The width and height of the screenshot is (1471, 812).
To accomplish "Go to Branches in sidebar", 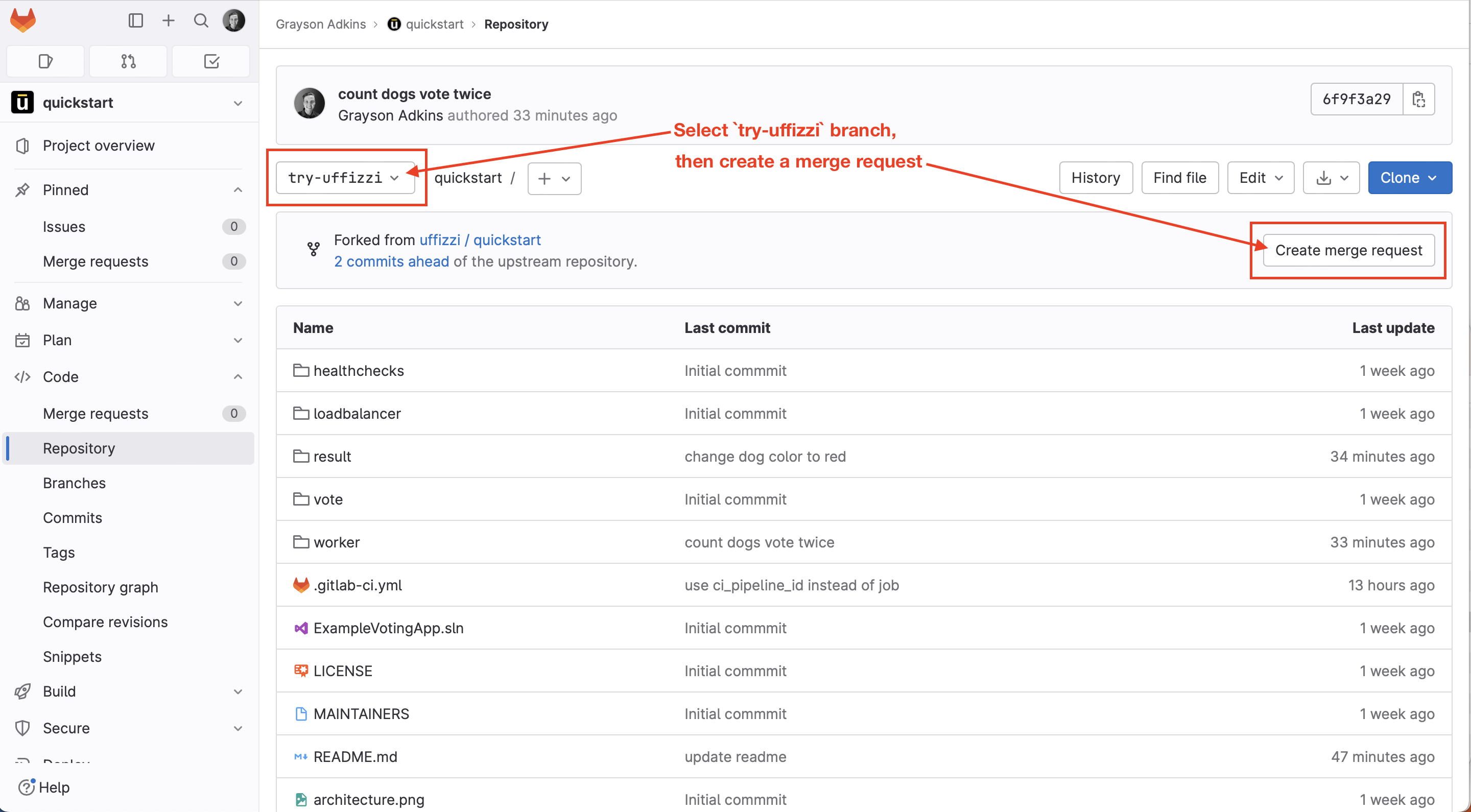I will (74, 483).
